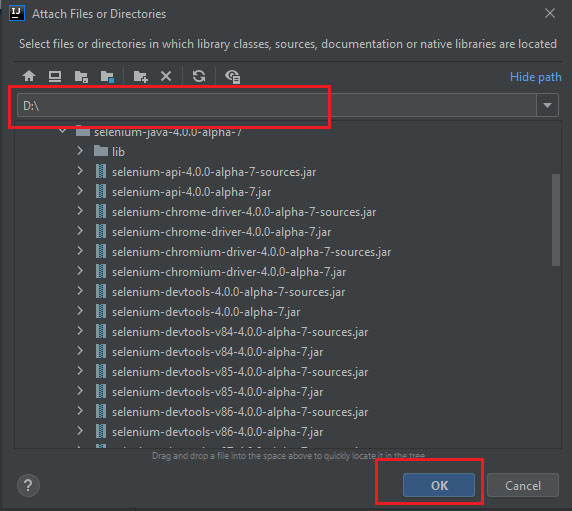
Task: Collapse the selenium-java-4.0.0-alpha-7 folder
Action: coord(62,131)
